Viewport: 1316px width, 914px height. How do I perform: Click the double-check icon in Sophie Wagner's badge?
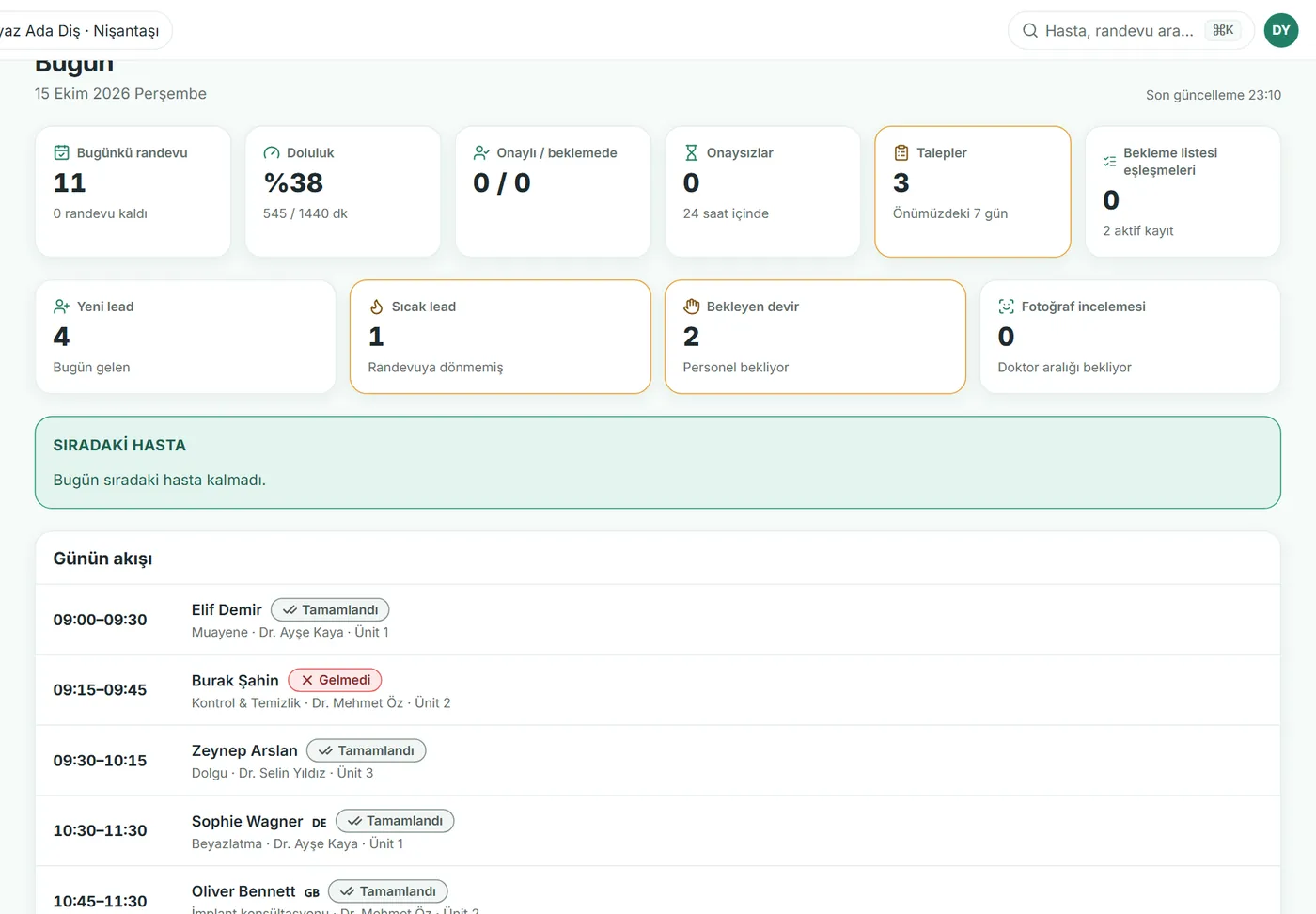pos(354,821)
